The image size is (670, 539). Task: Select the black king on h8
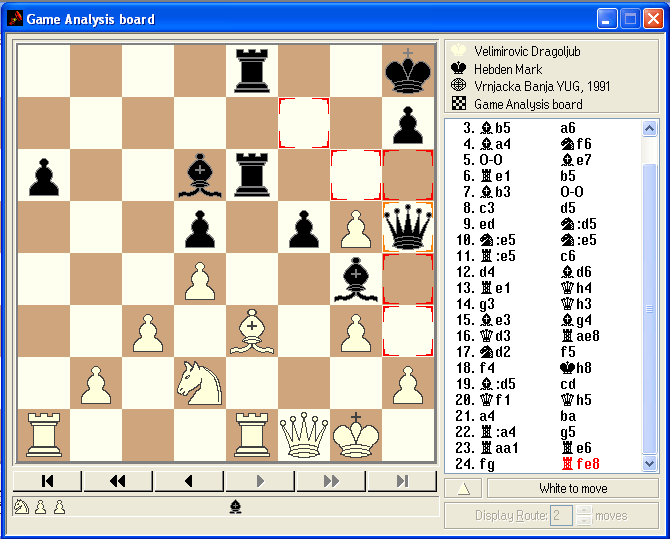tap(408, 71)
